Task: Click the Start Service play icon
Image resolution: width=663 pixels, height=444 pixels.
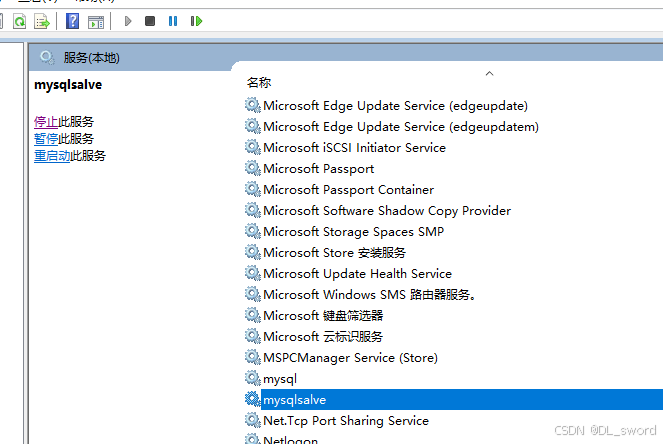Action: tap(128, 21)
